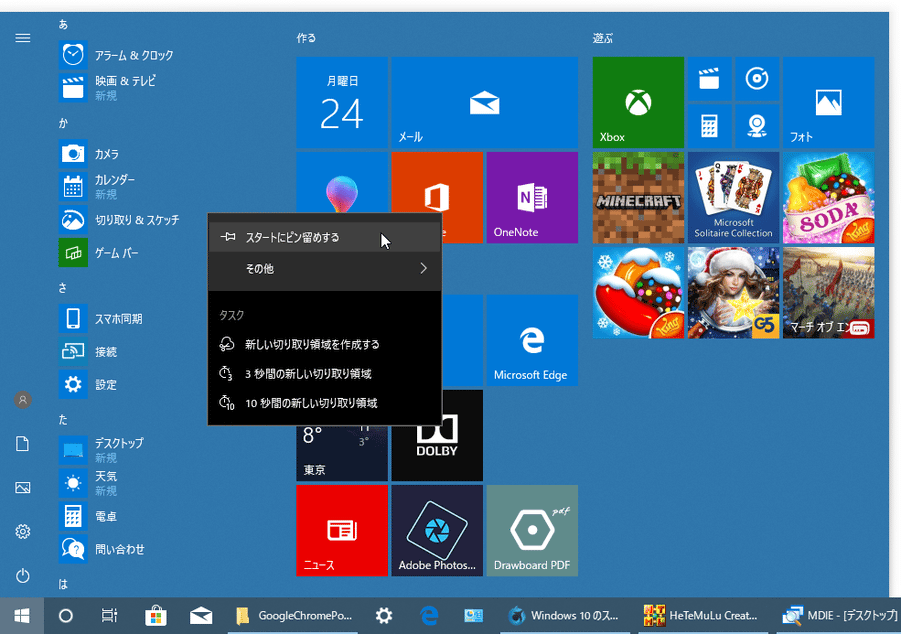Choose 3 秒間の新しい切り取り領域
The height and width of the screenshot is (634, 901).
325,374
